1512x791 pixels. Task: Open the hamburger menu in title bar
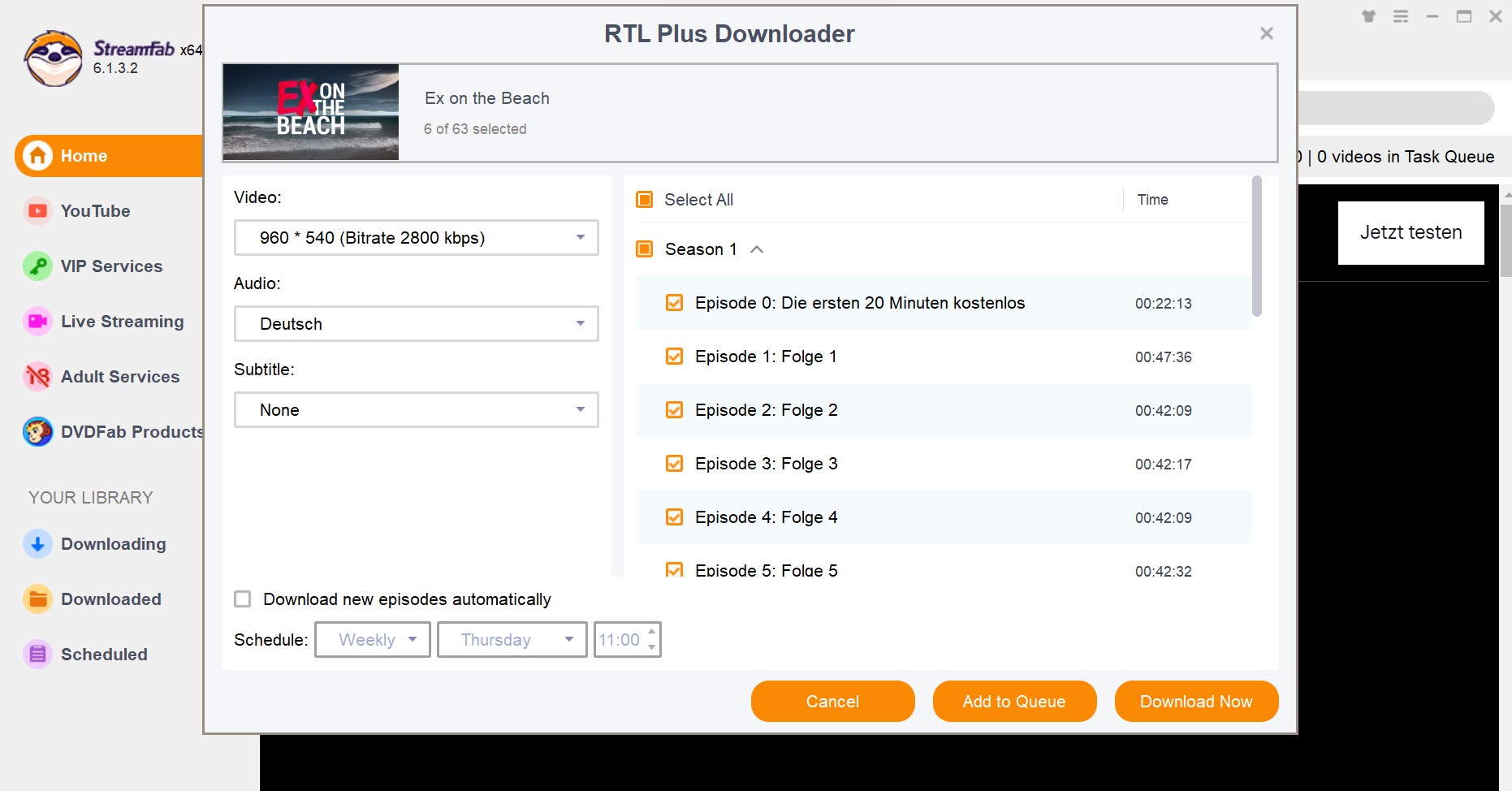pos(1401,16)
